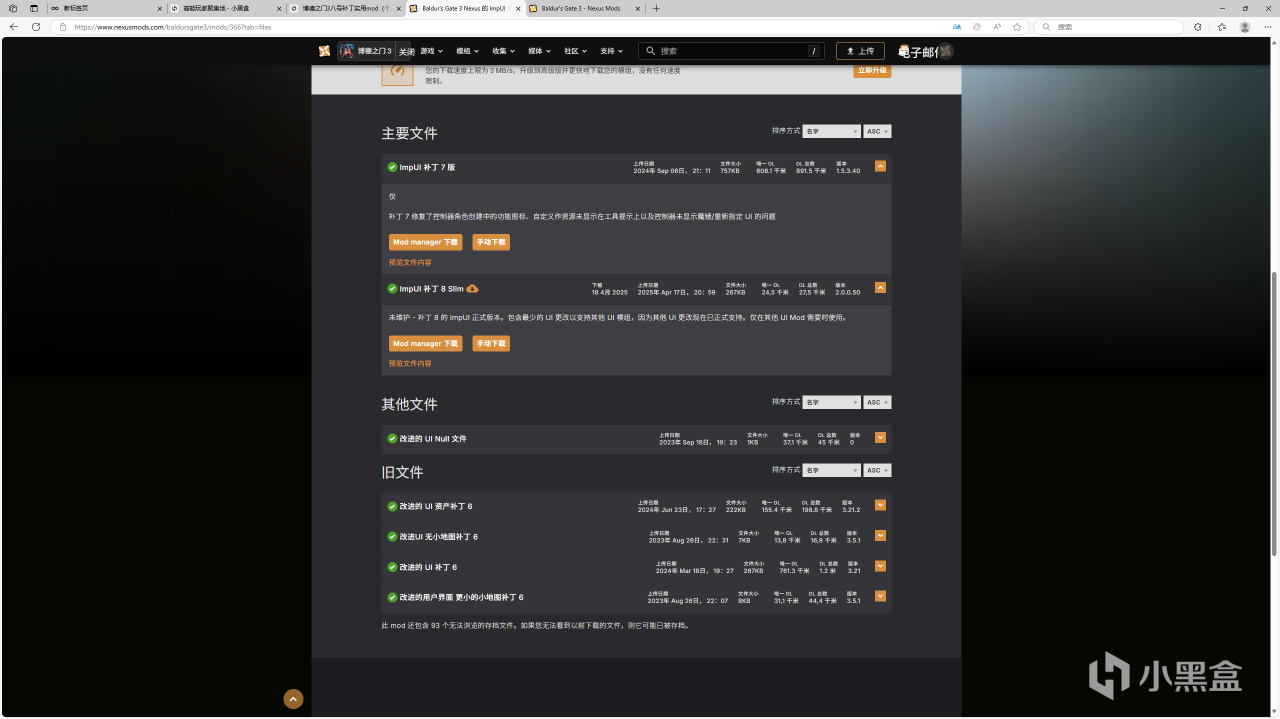
Task: Click file name text ImpUI 补丁 7 版
Action: coord(427,167)
